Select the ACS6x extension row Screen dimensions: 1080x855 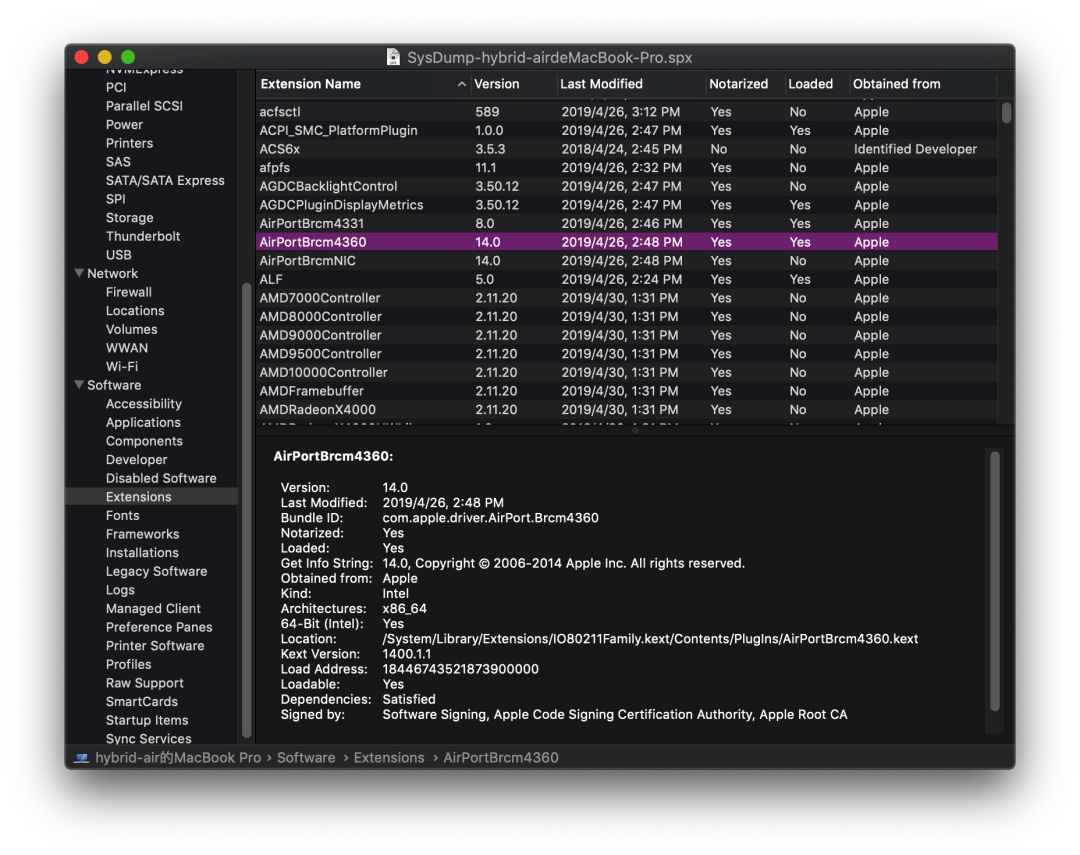pos(627,149)
